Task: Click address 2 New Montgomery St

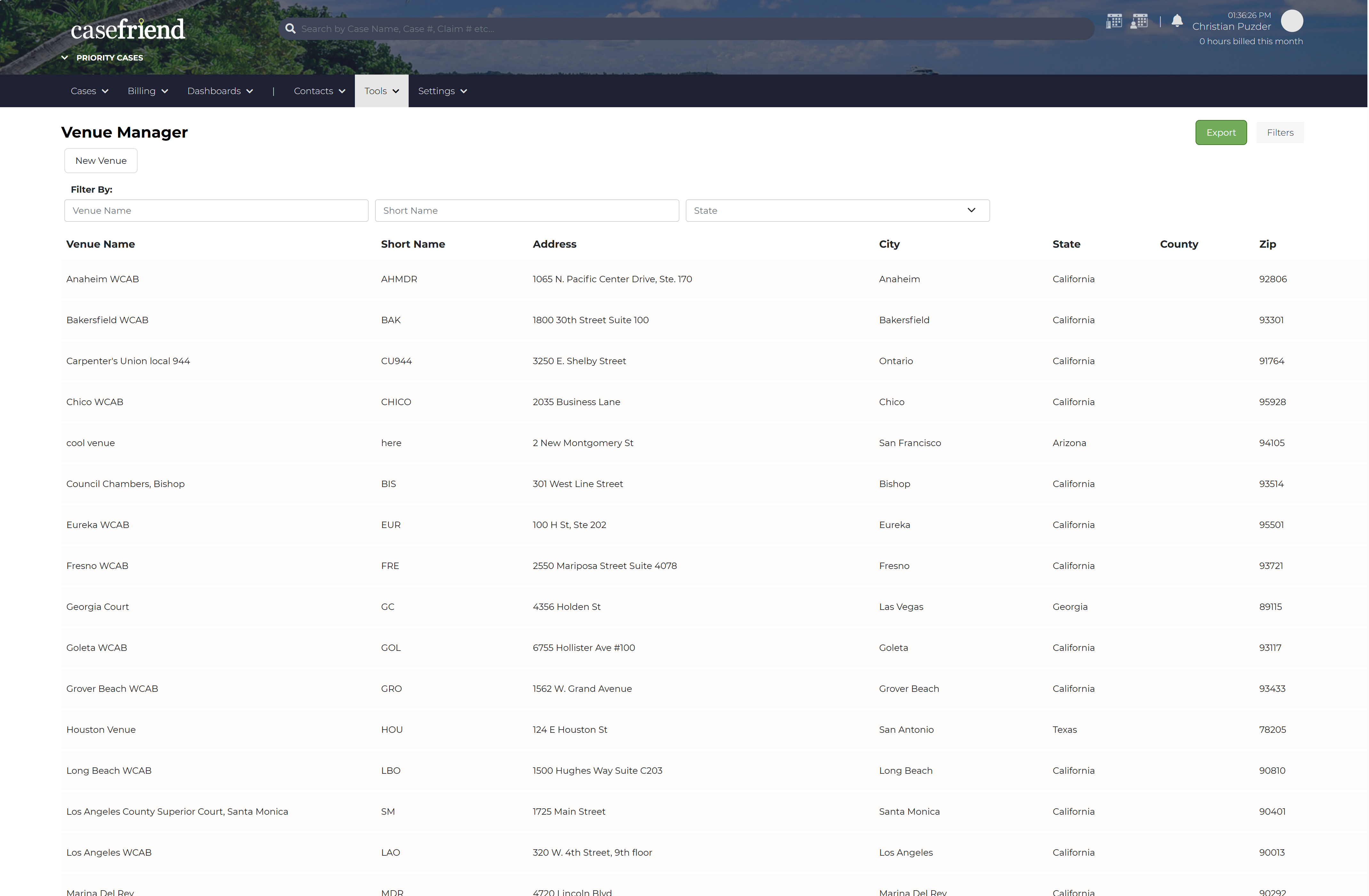Action: tap(583, 443)
